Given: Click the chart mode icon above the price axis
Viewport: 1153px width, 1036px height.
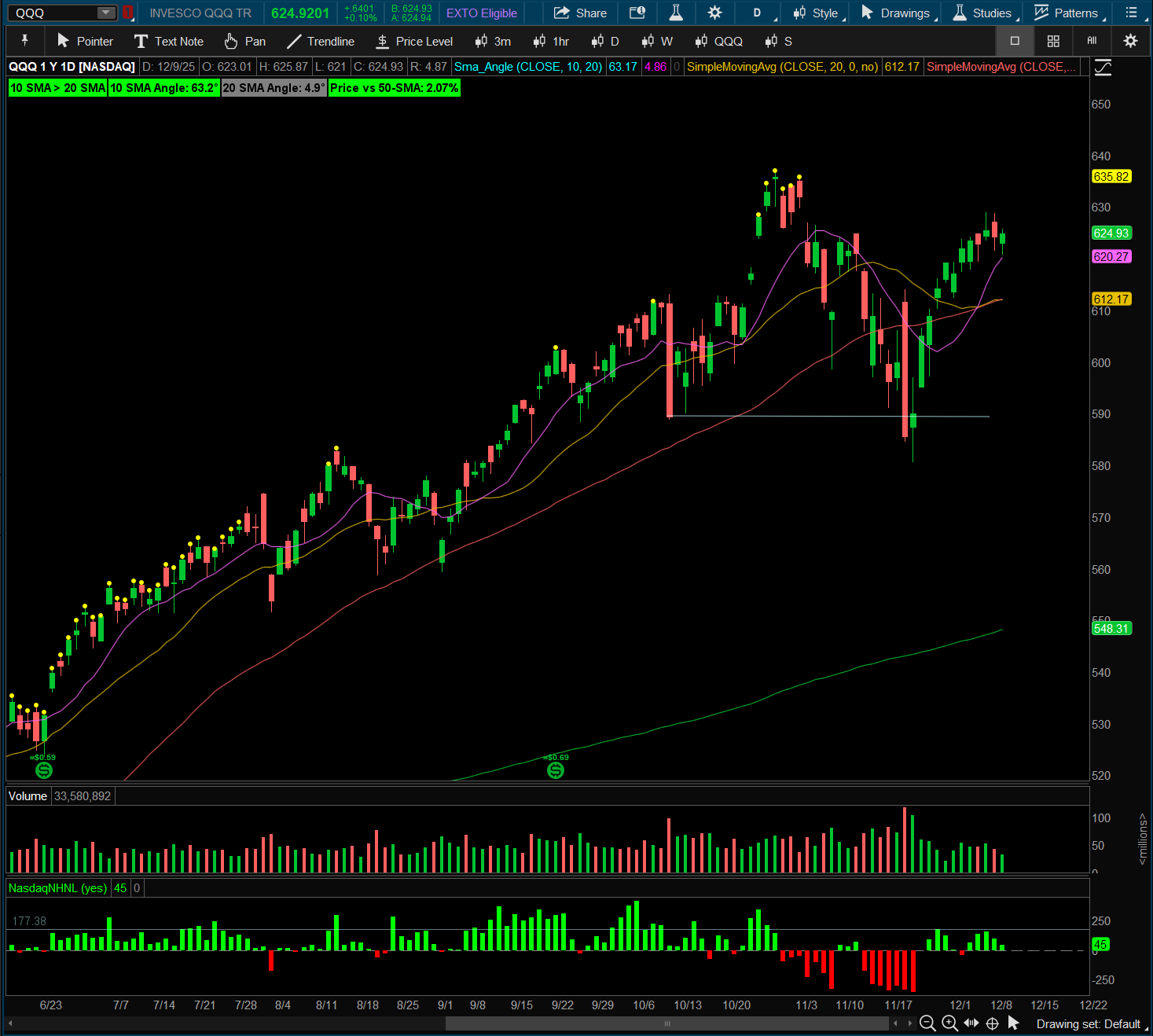Looking at the screenshot, I should point(1103,67).
